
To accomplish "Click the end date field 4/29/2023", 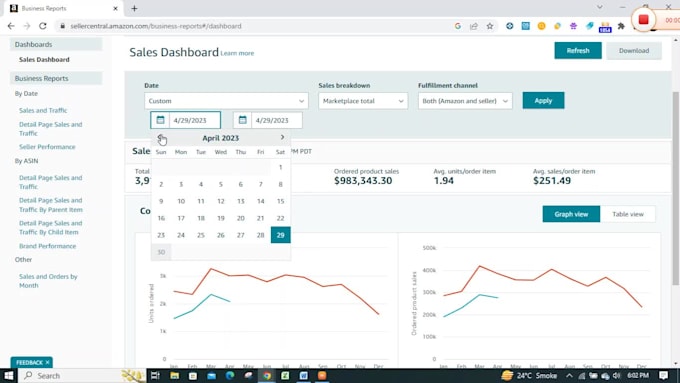I will coord(277,120).
